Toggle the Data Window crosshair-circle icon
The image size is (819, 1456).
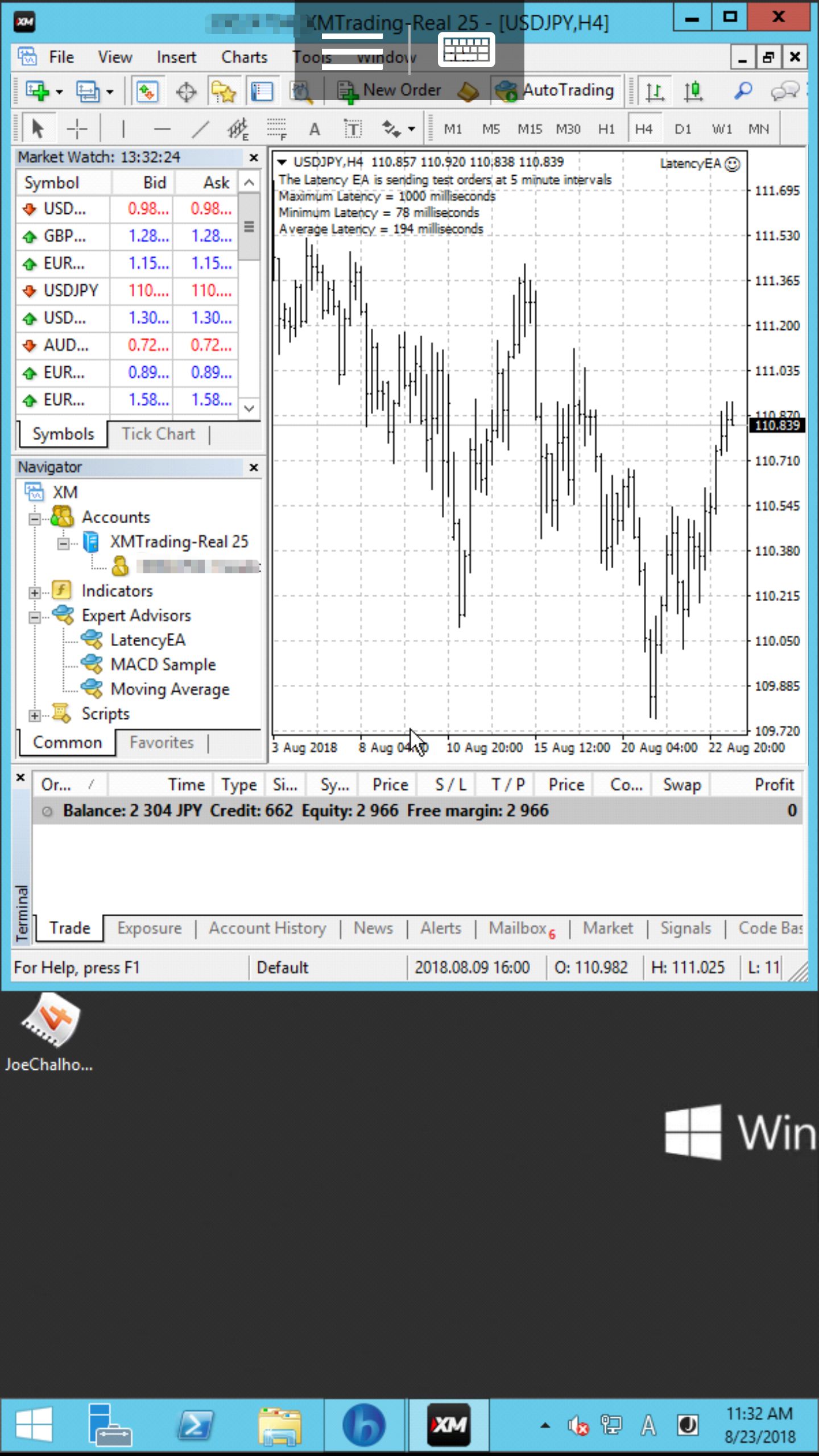click(x=186, y=91)
